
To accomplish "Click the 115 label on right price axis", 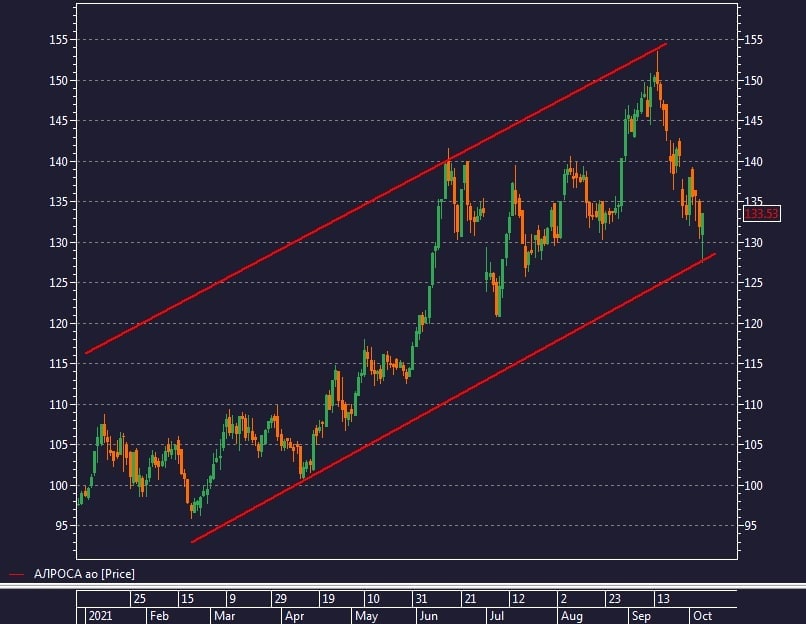I will pyautogui.click(x=754, y=363).
